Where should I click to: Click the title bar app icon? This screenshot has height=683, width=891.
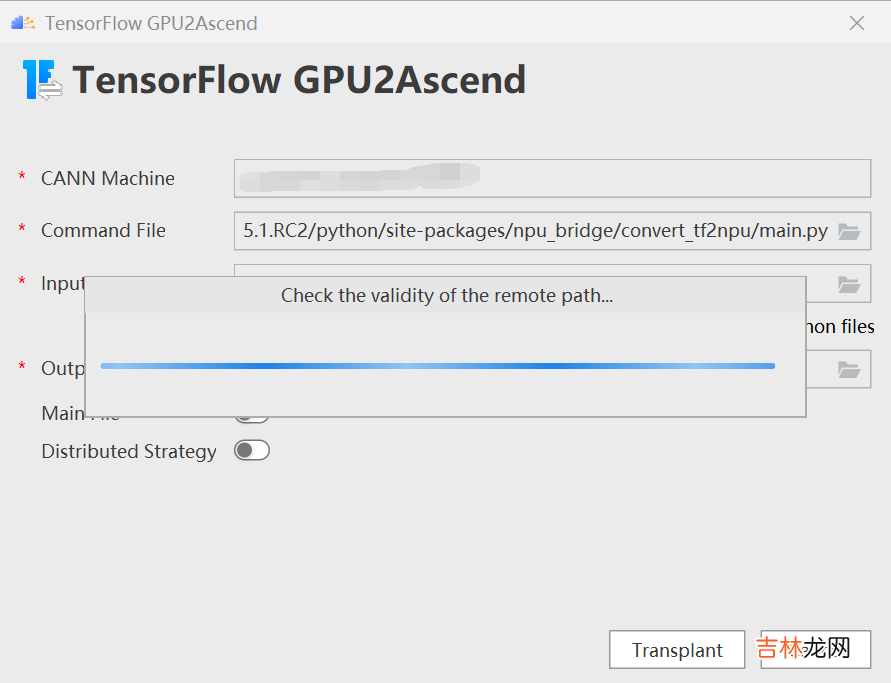click(x=22, y=22)
